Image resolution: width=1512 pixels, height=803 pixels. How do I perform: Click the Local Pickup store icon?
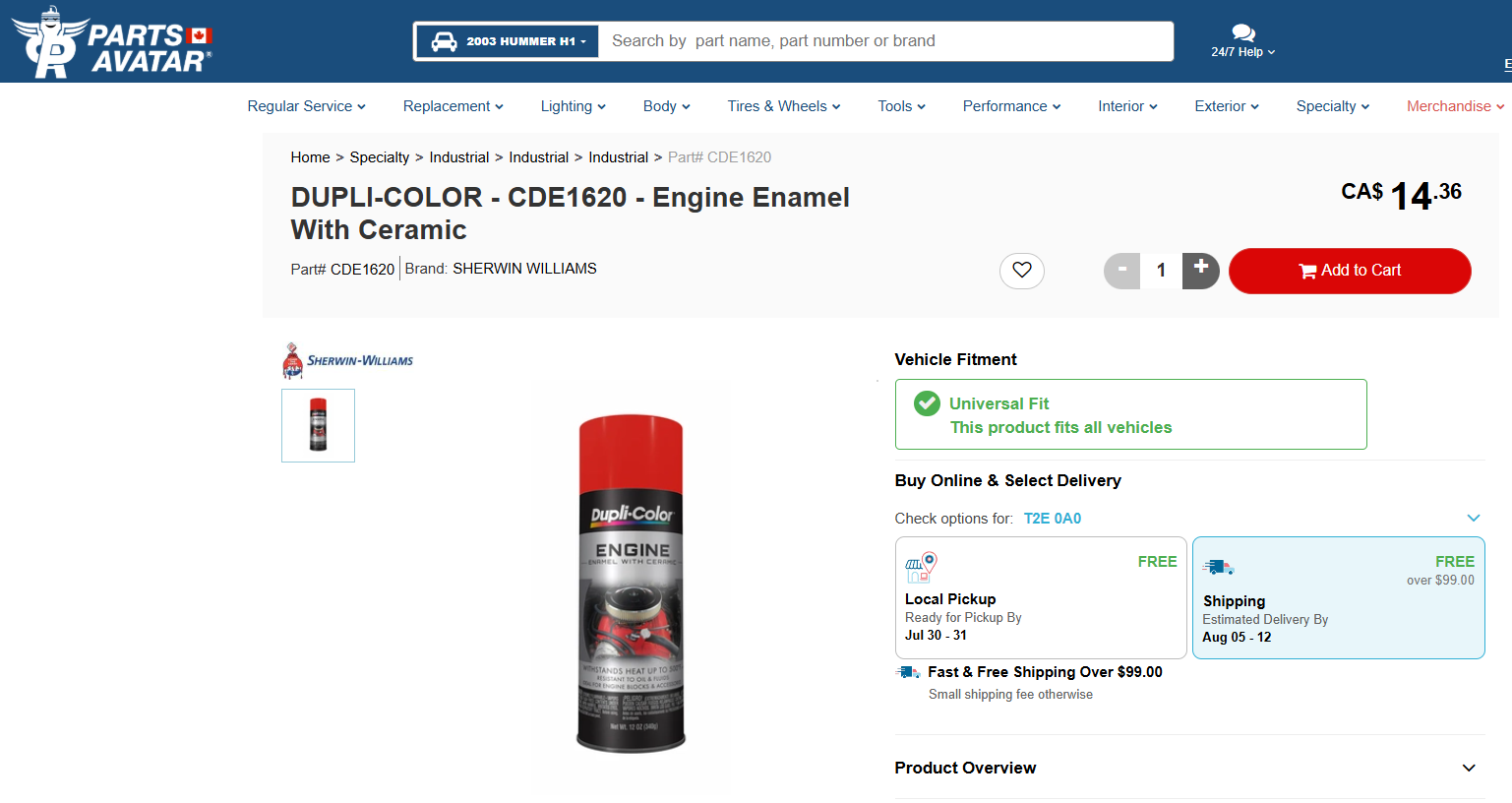pos(921,567)
